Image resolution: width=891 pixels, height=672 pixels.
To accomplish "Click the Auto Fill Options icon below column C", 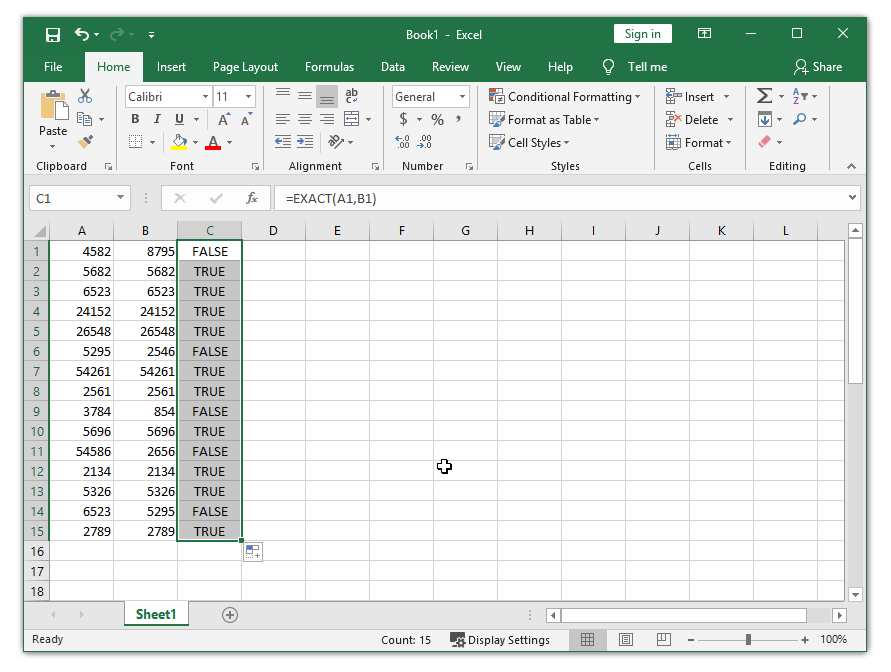I will click(252, 552).
